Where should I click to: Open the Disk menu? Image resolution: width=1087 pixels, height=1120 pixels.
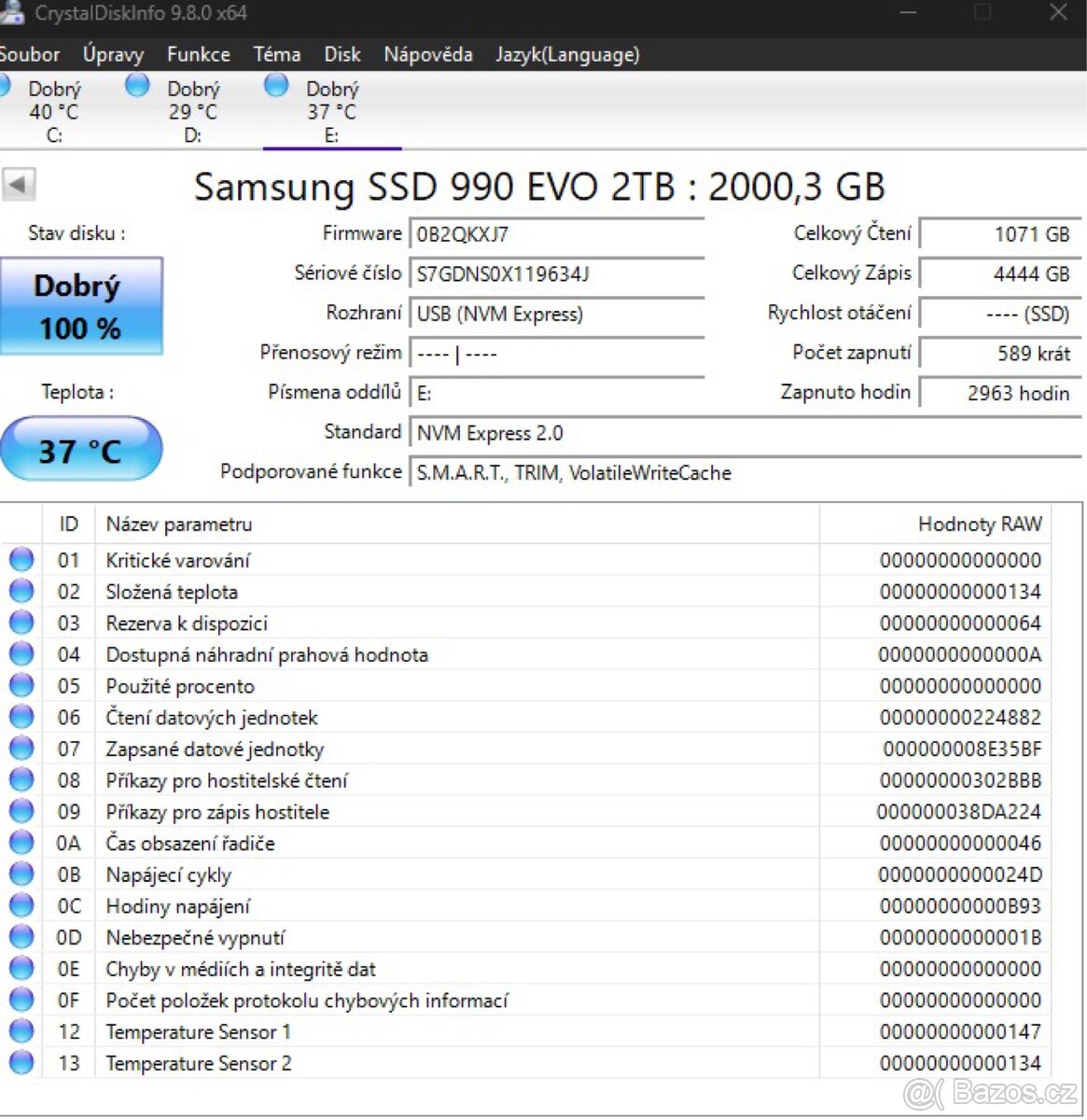click(x=341, y=54)
